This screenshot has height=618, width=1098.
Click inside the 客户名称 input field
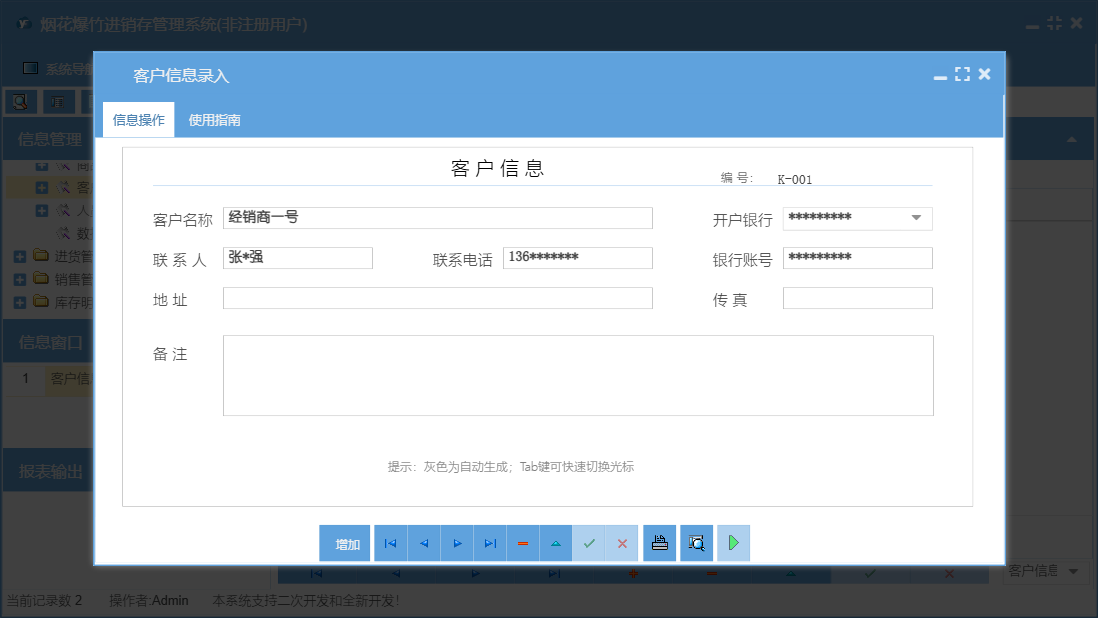coord(437,218)
